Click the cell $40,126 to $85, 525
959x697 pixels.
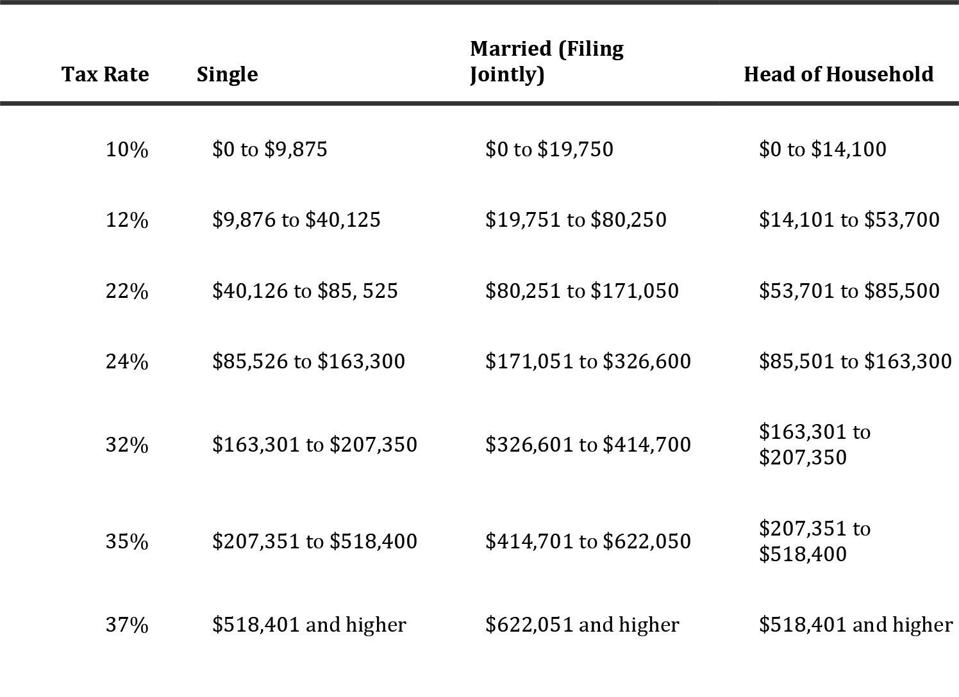tap(304, 291)
